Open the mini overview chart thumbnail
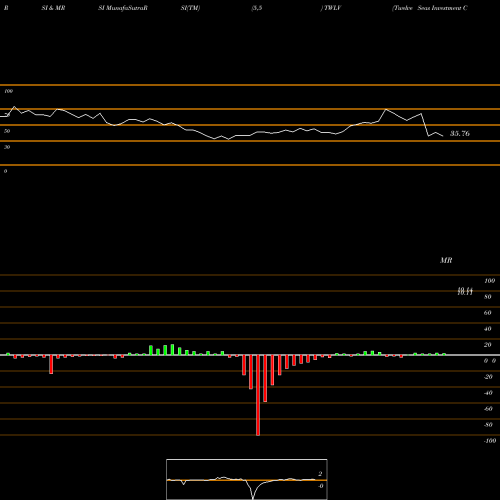This screenshot has width=500, height=500. point(247,479)
